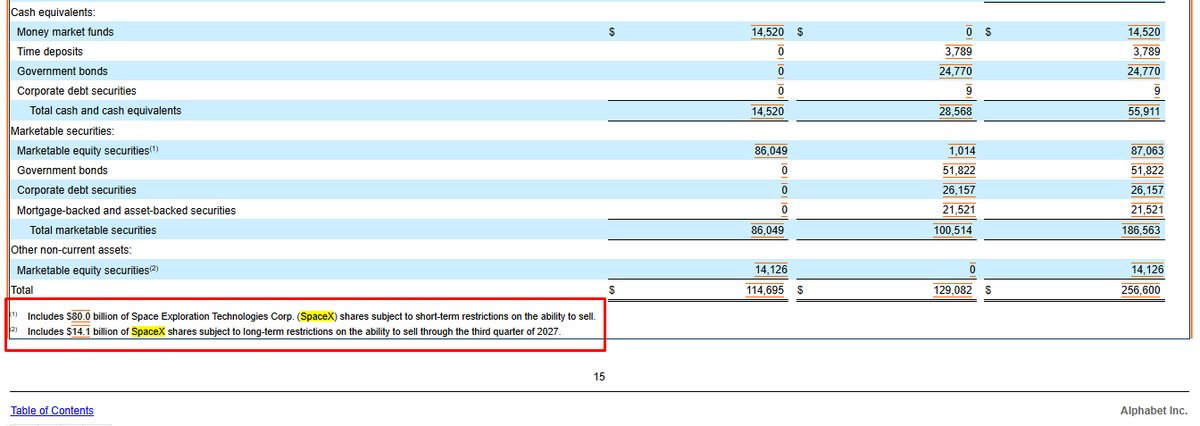Click the 28,568 total cash value

pyautogui.click(x=958, y=111)
